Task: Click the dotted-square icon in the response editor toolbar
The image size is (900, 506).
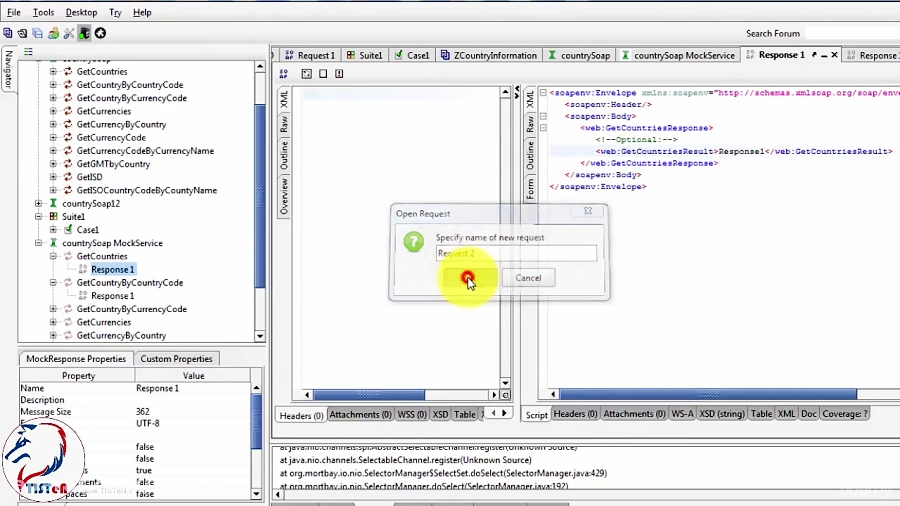Action: click(x=307, y=73)
